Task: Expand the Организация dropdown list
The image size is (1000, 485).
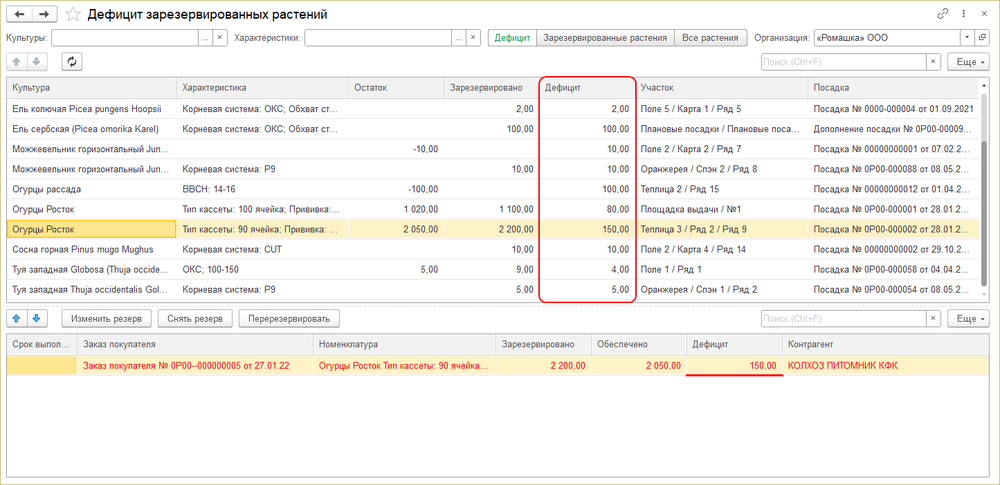Action: tap(967, 38)
